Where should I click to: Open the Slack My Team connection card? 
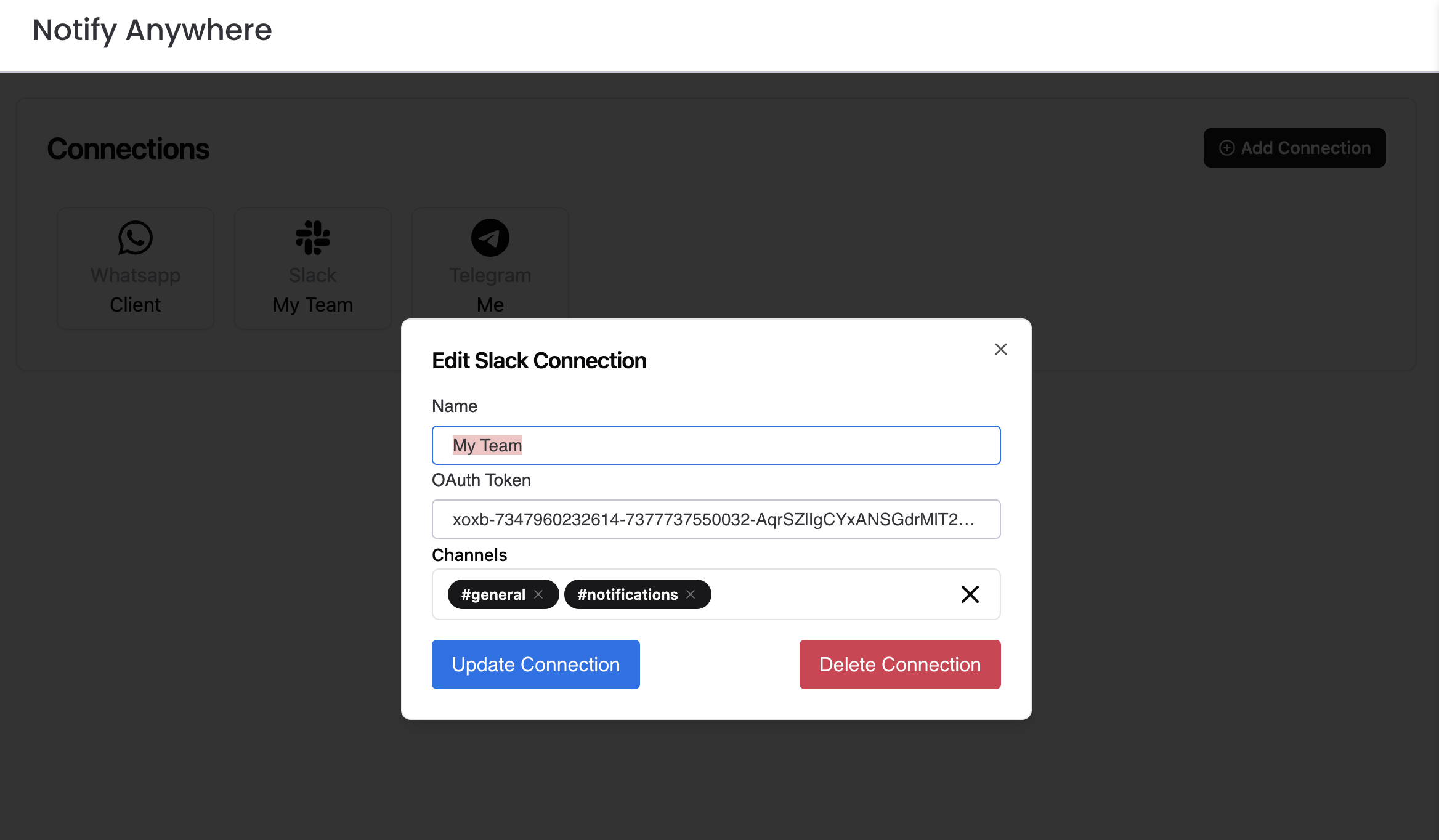(x=313, y=269)
